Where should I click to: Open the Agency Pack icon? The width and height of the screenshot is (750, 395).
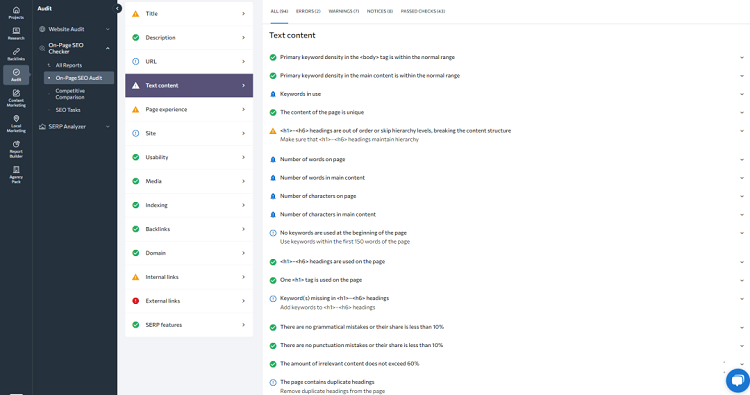pos(16,175)
